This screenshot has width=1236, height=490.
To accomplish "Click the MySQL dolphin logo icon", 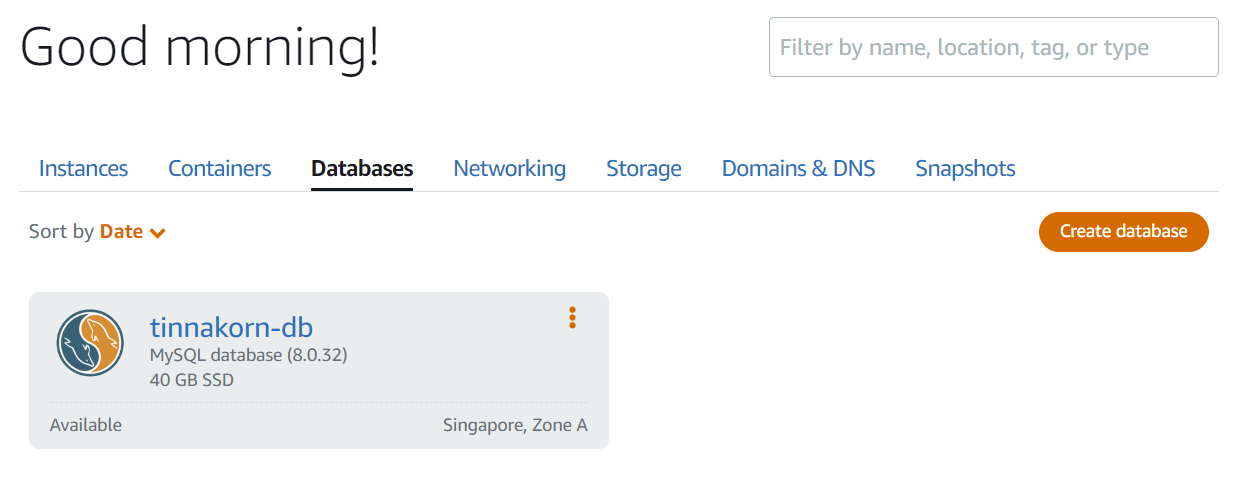I will coord(90,343).
